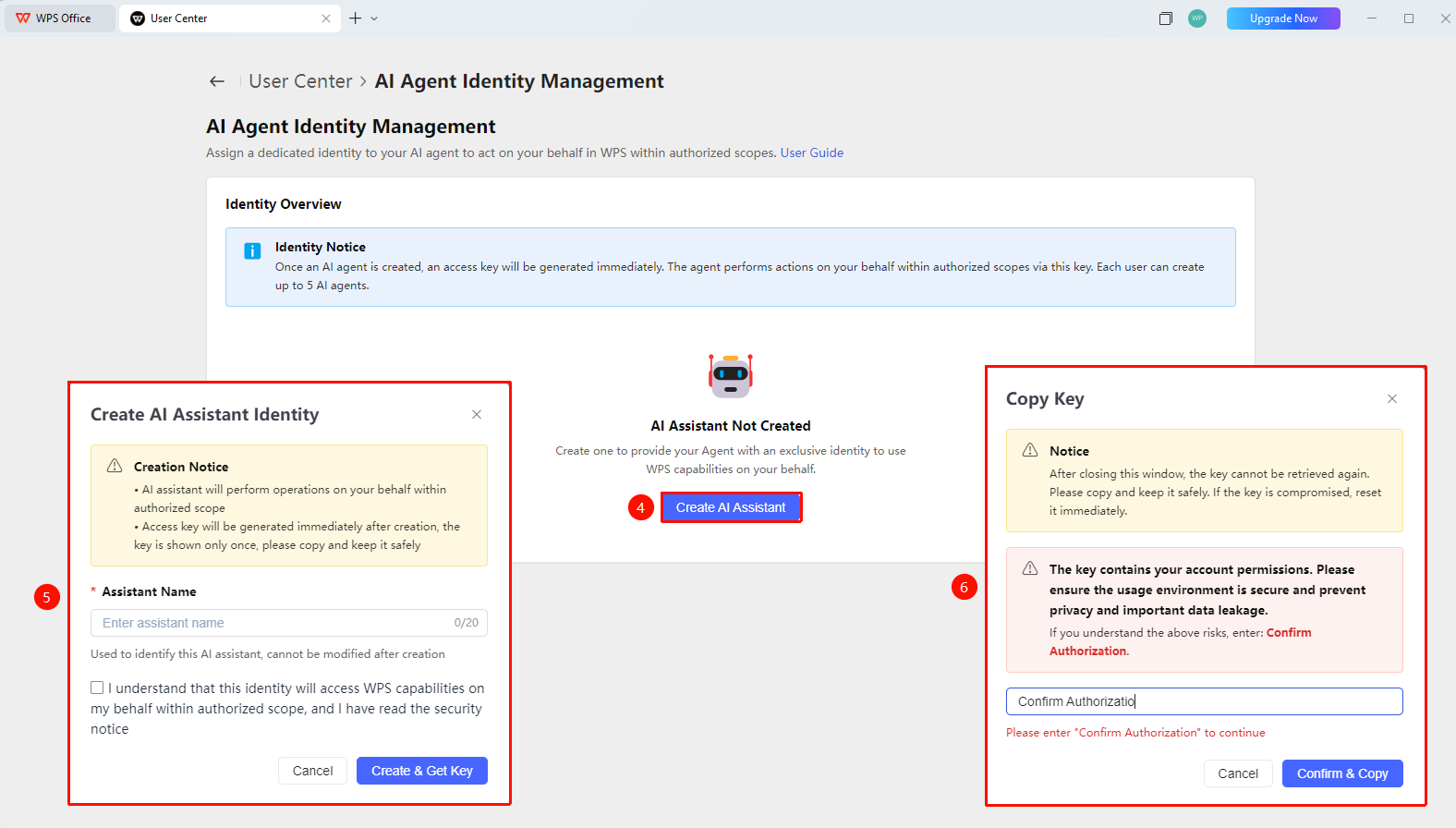Click the "Identity Overview" section title
1456x828 pixels.
tap(284, 204)
